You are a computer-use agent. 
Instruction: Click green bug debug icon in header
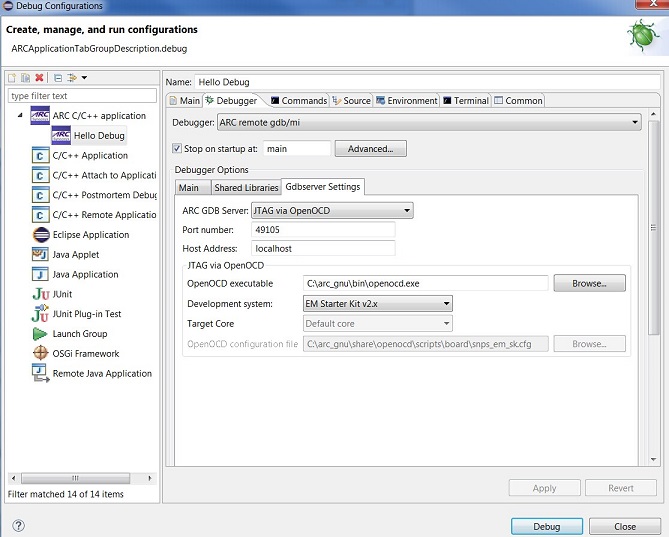(643, 37)
